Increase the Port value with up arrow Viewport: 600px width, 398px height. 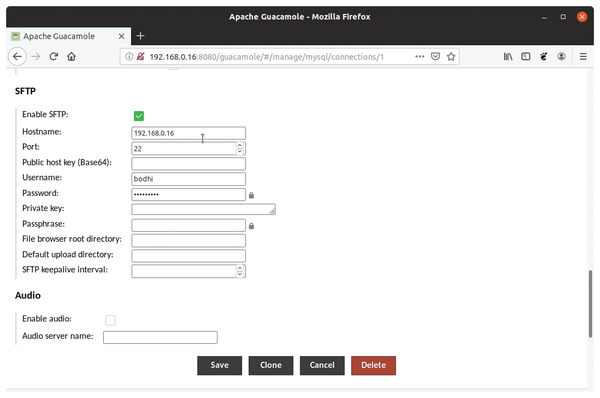[x=240, y=145]
